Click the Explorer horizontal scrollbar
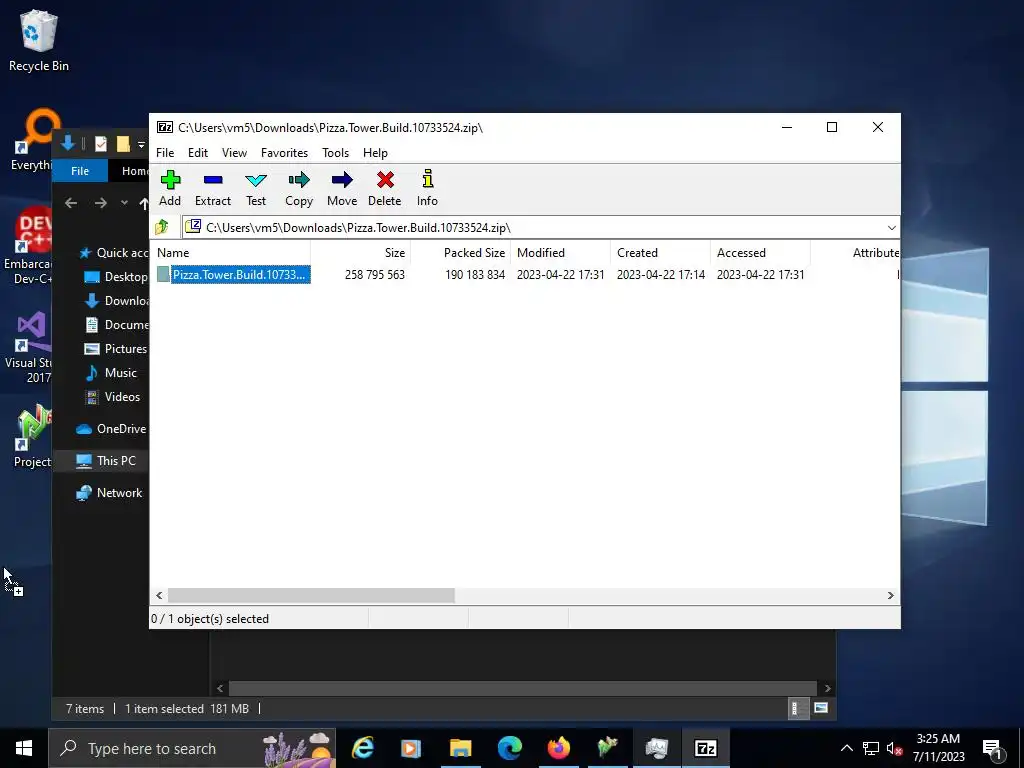This screenshot has height=768, width=1024. click(522, 688)
